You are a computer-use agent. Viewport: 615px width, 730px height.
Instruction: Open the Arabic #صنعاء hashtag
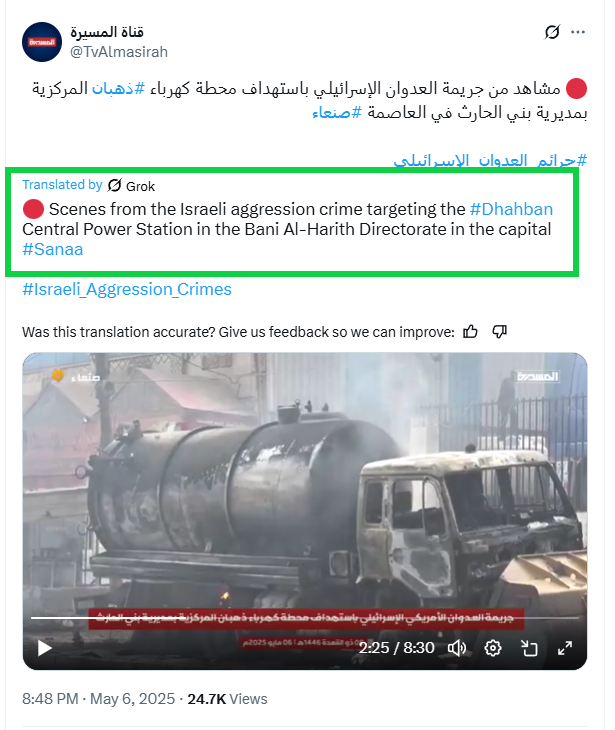tap(337, 112)
